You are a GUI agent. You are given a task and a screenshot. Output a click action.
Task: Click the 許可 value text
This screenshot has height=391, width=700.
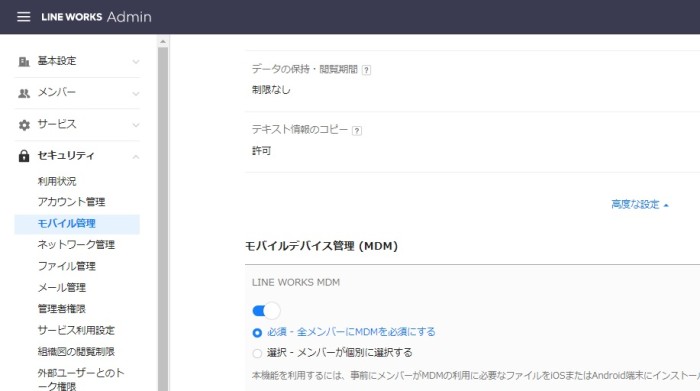tap(262, 151)
